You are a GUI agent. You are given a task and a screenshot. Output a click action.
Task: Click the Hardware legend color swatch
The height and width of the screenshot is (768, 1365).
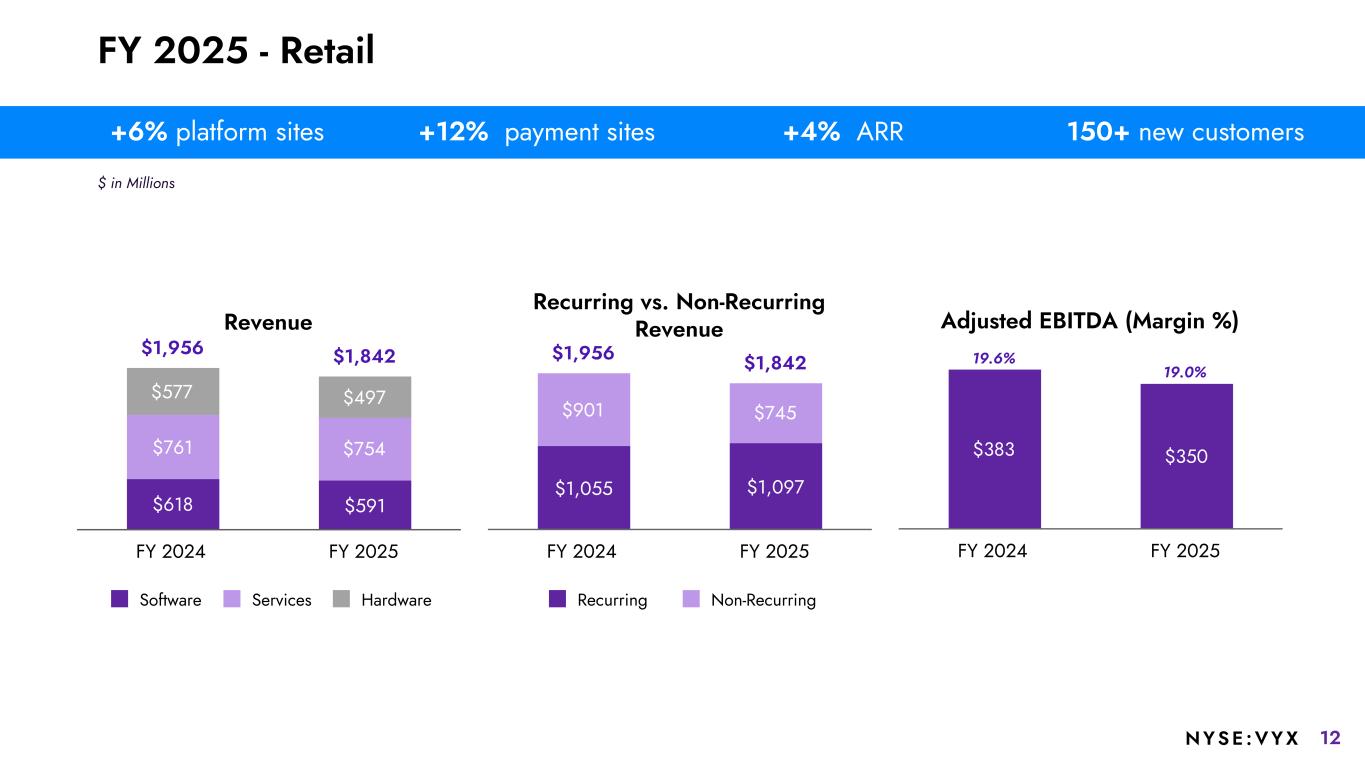click(343, 600)
